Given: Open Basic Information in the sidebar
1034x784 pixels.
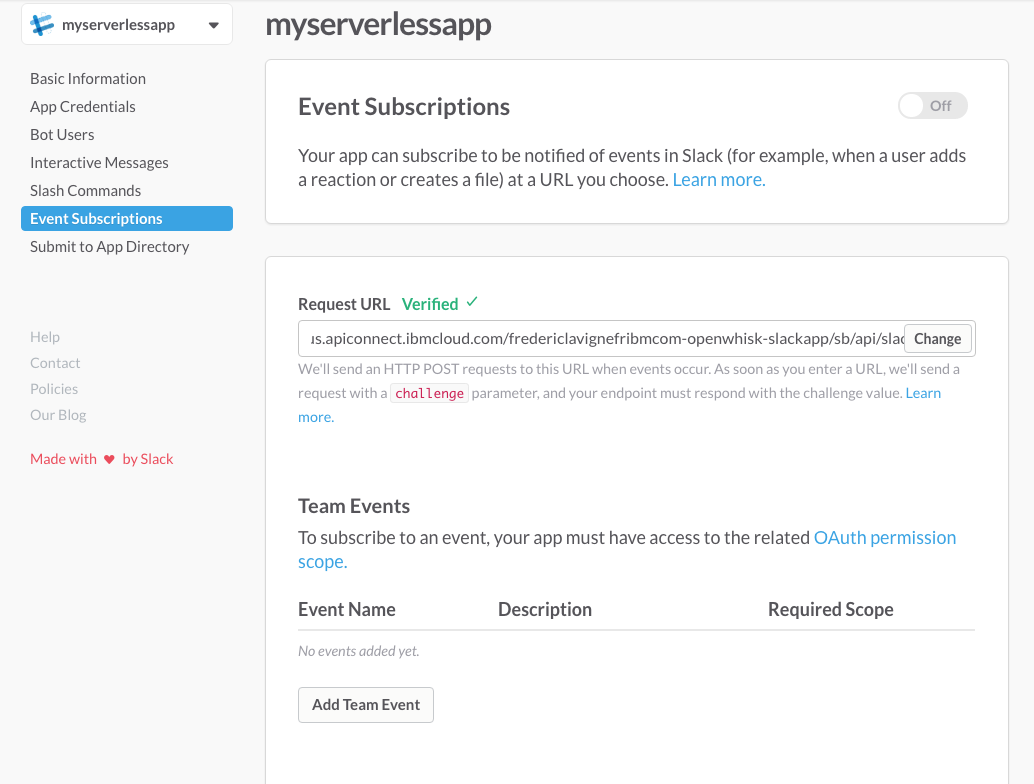Looking at the screenshot, I should coord(88,78).
